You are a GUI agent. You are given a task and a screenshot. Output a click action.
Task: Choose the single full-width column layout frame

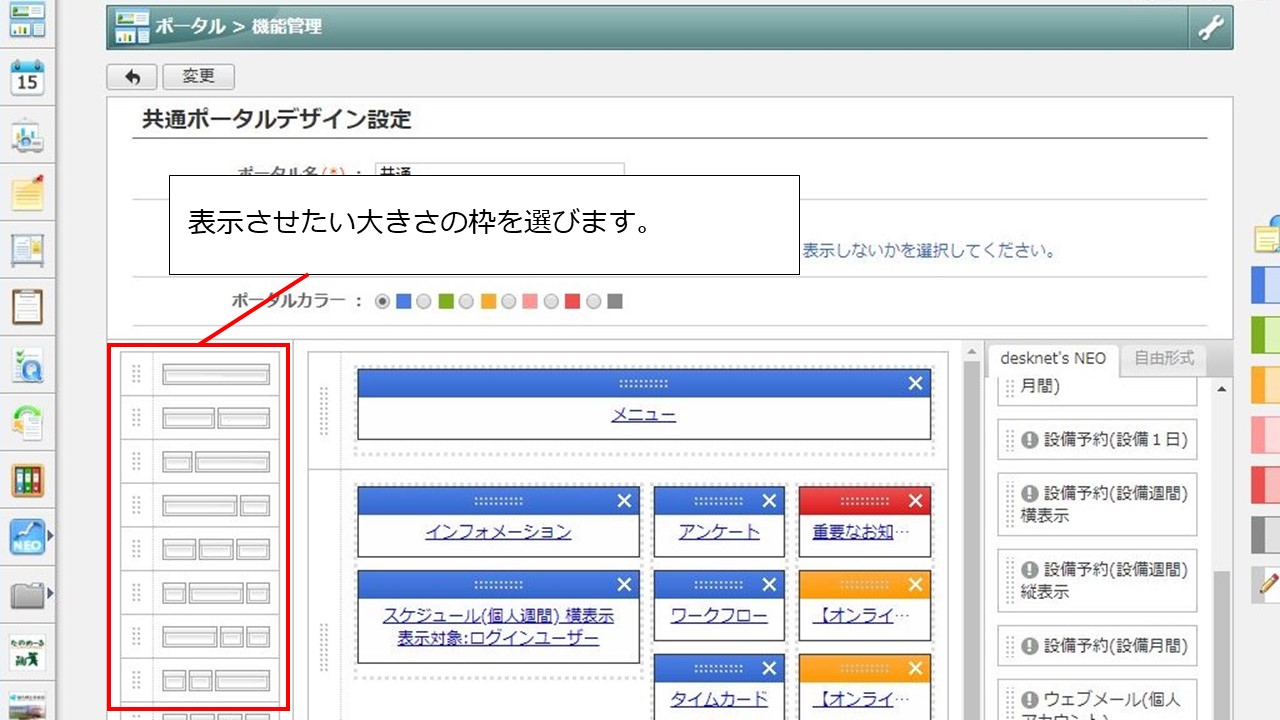pyautogui.click(x=216, y=375)
